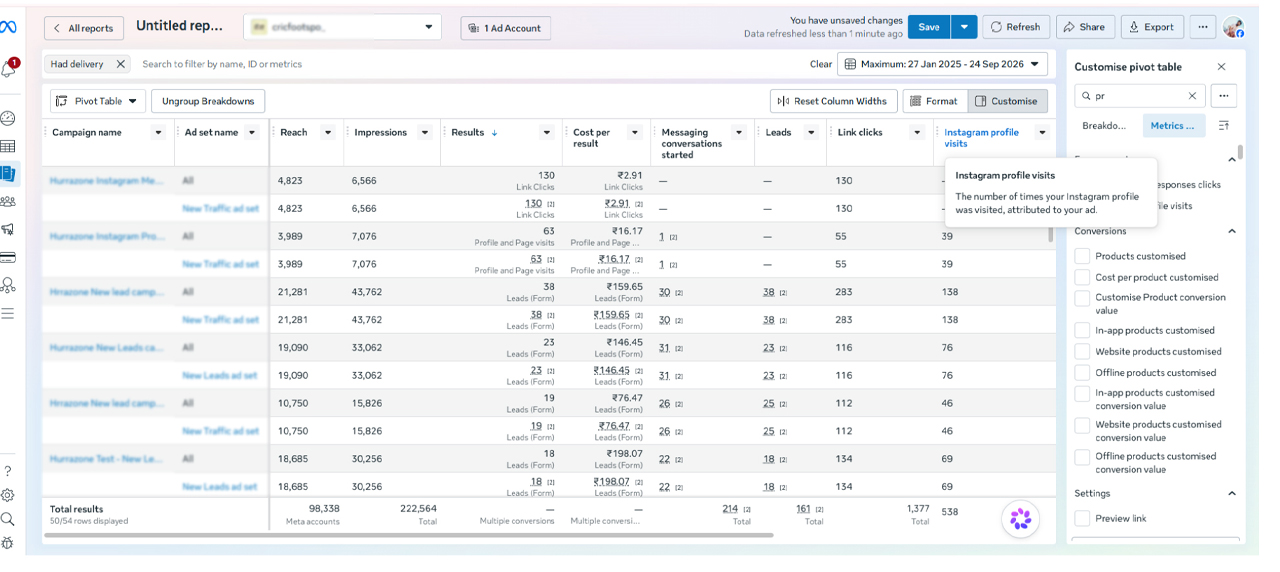Collapse the Settings section

(x=1232, y=493)
